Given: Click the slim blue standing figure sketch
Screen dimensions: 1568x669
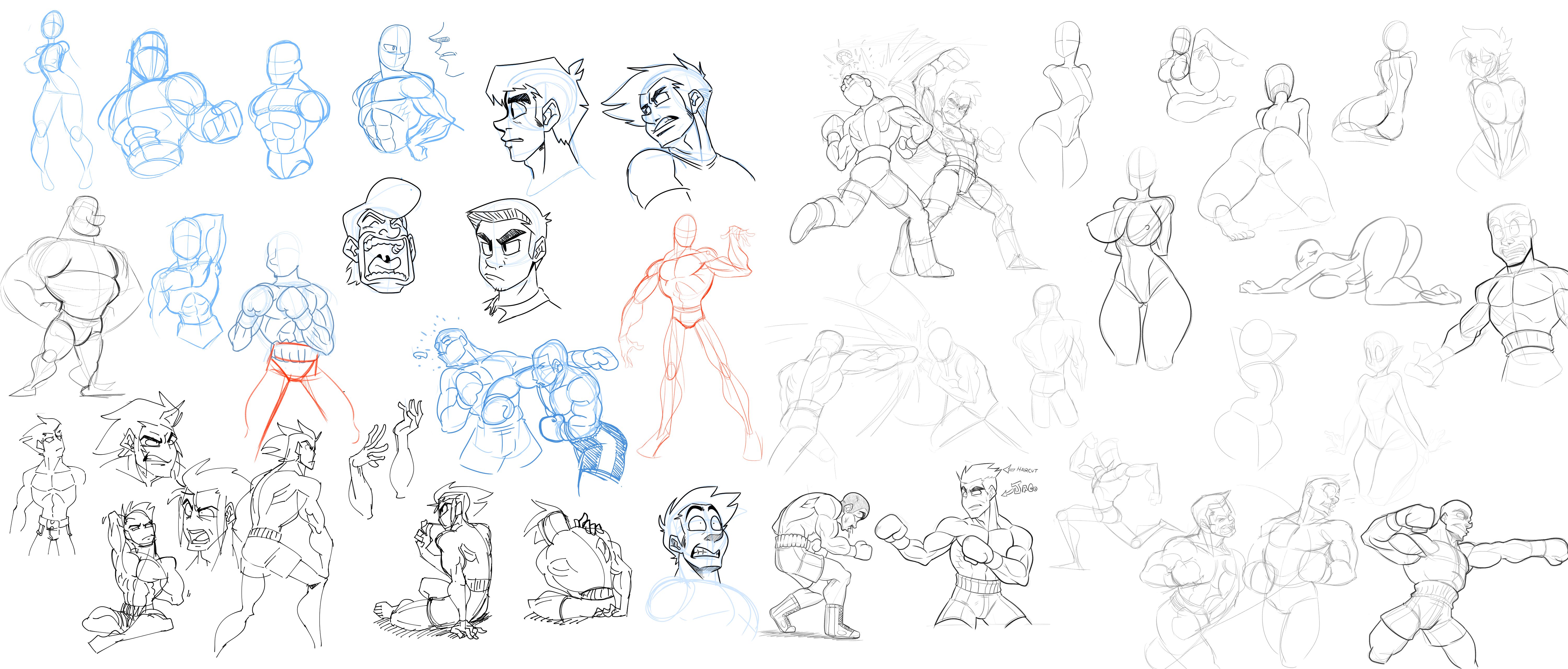Looking at the screenshot, I should pyautogui.click(x=58, y=97).
